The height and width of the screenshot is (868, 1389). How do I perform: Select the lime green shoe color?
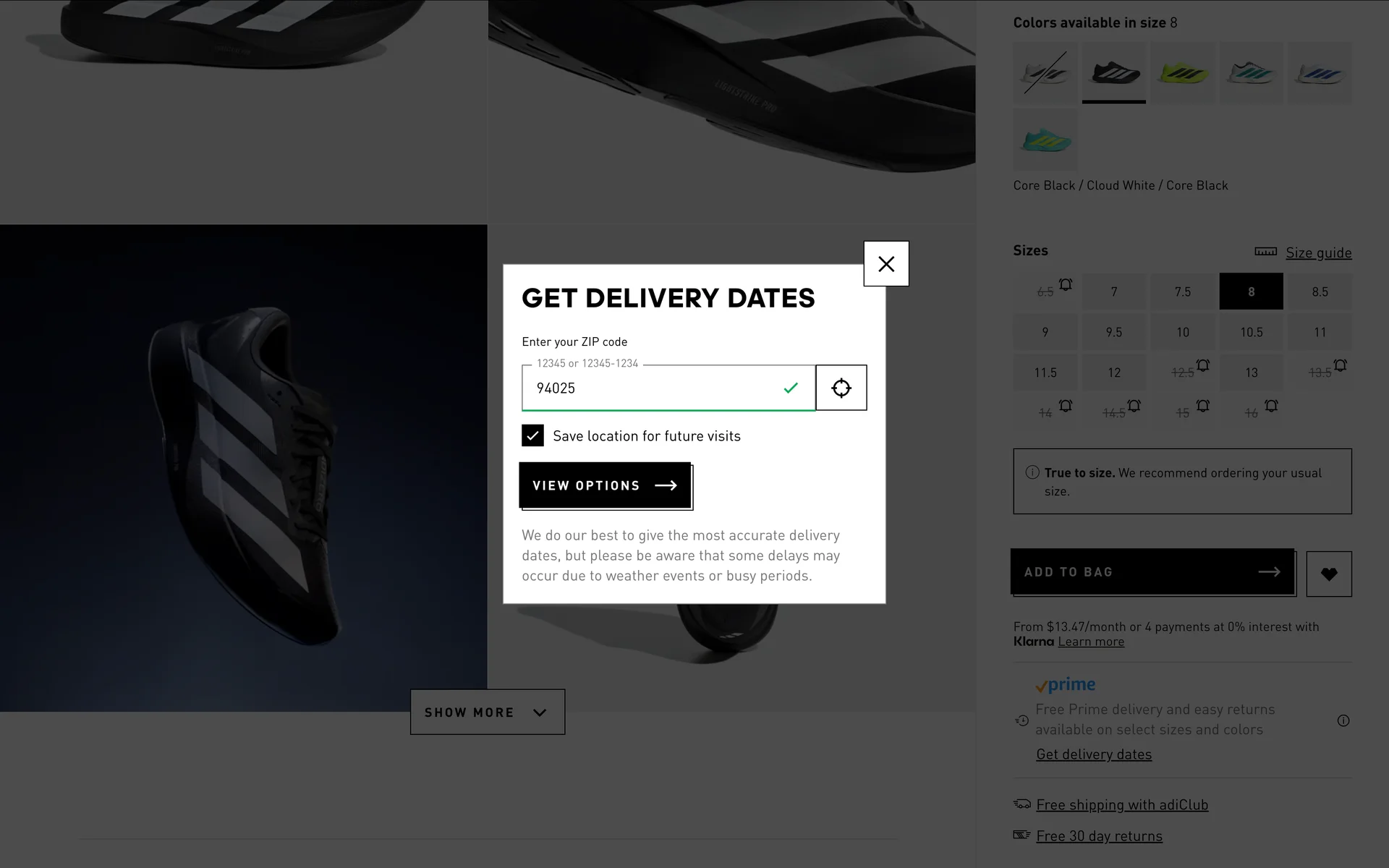coord(1182,72)
